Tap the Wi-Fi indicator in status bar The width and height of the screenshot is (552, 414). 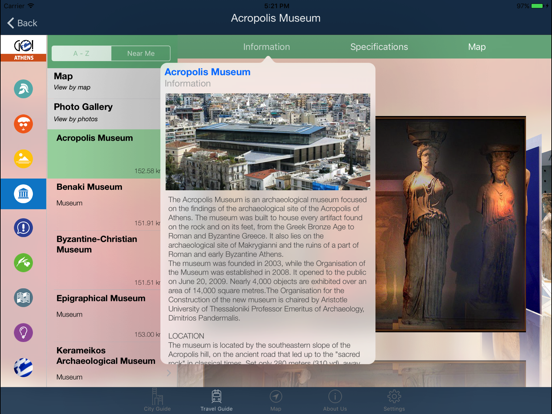tap(31, 6)
